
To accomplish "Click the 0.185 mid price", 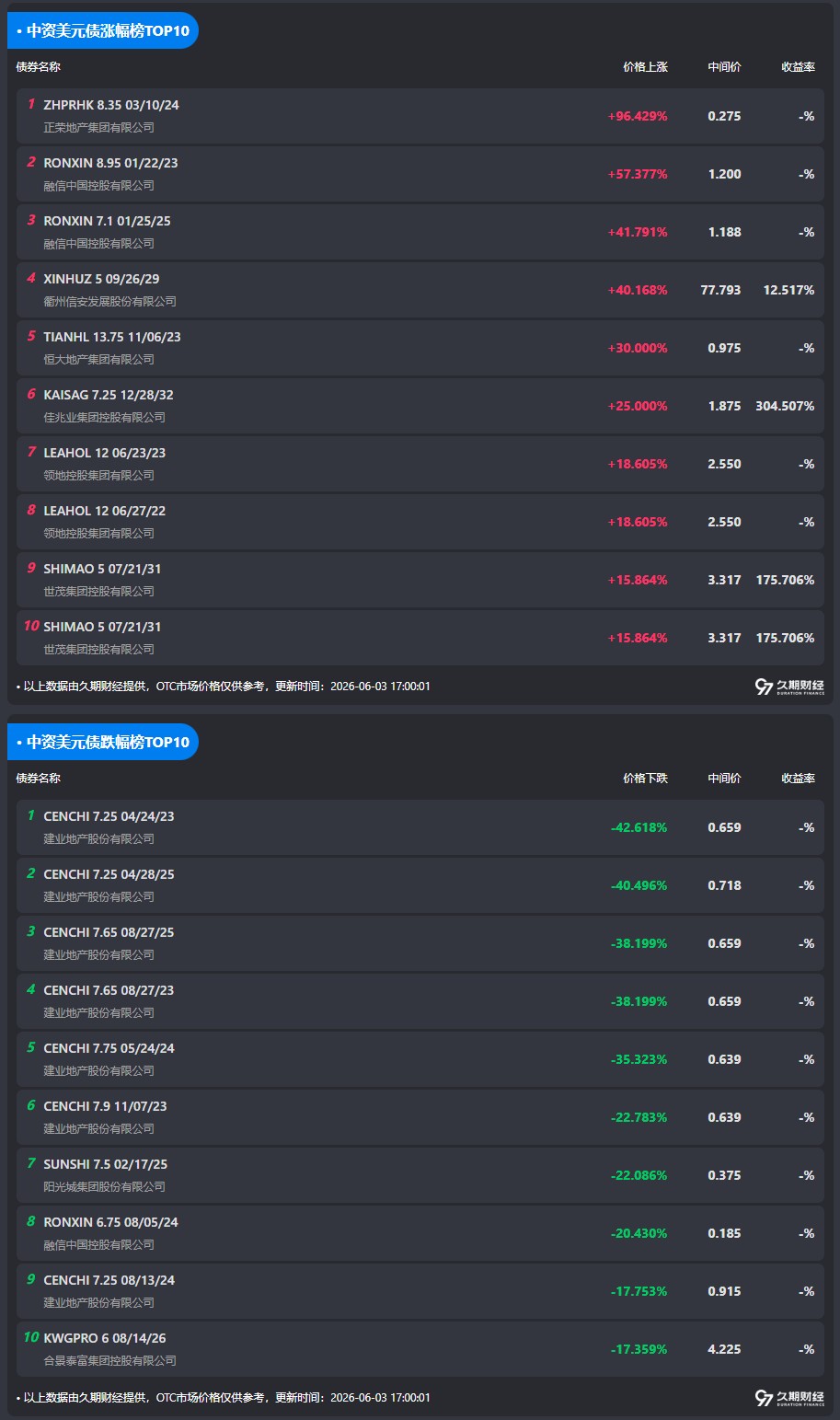I will tap(724, 1233).
